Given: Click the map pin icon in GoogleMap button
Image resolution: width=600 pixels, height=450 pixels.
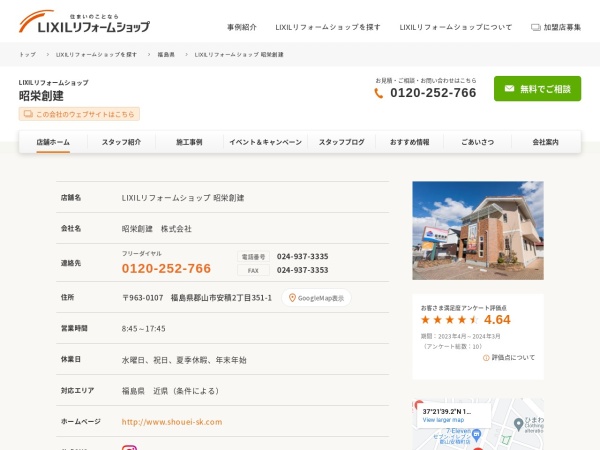Looking at the screenshot, I should click(292, 298).
